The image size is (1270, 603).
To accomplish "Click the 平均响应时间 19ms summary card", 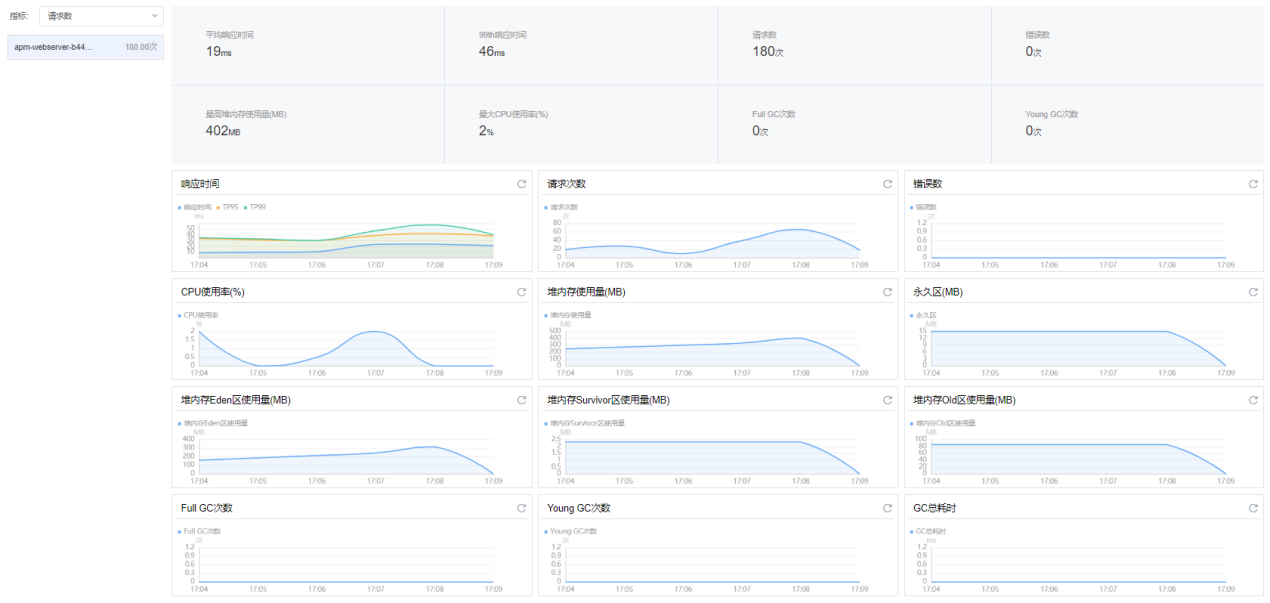I will [x=308, y=45].
